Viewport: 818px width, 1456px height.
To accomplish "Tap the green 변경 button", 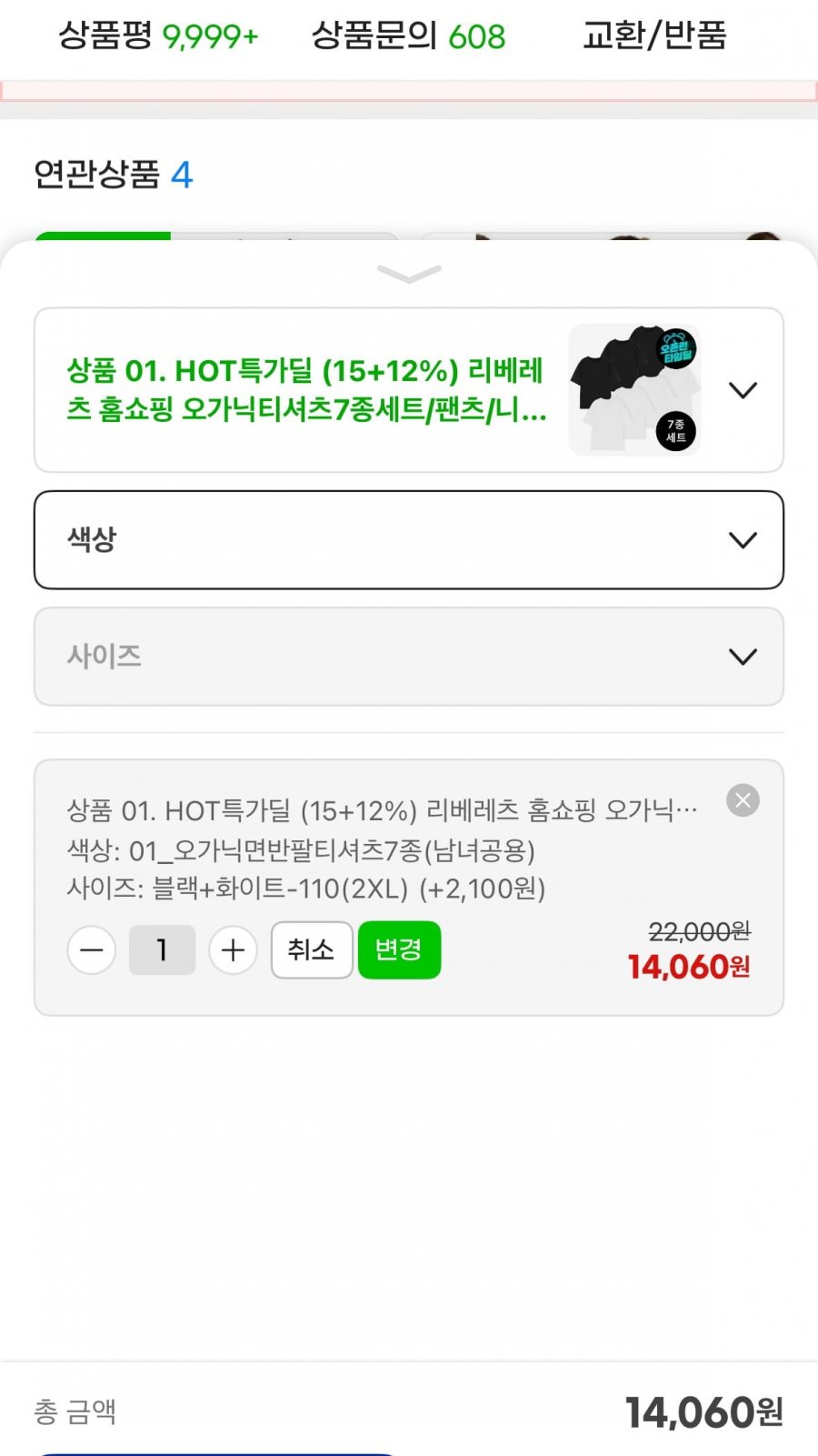I will click(399, 950).
